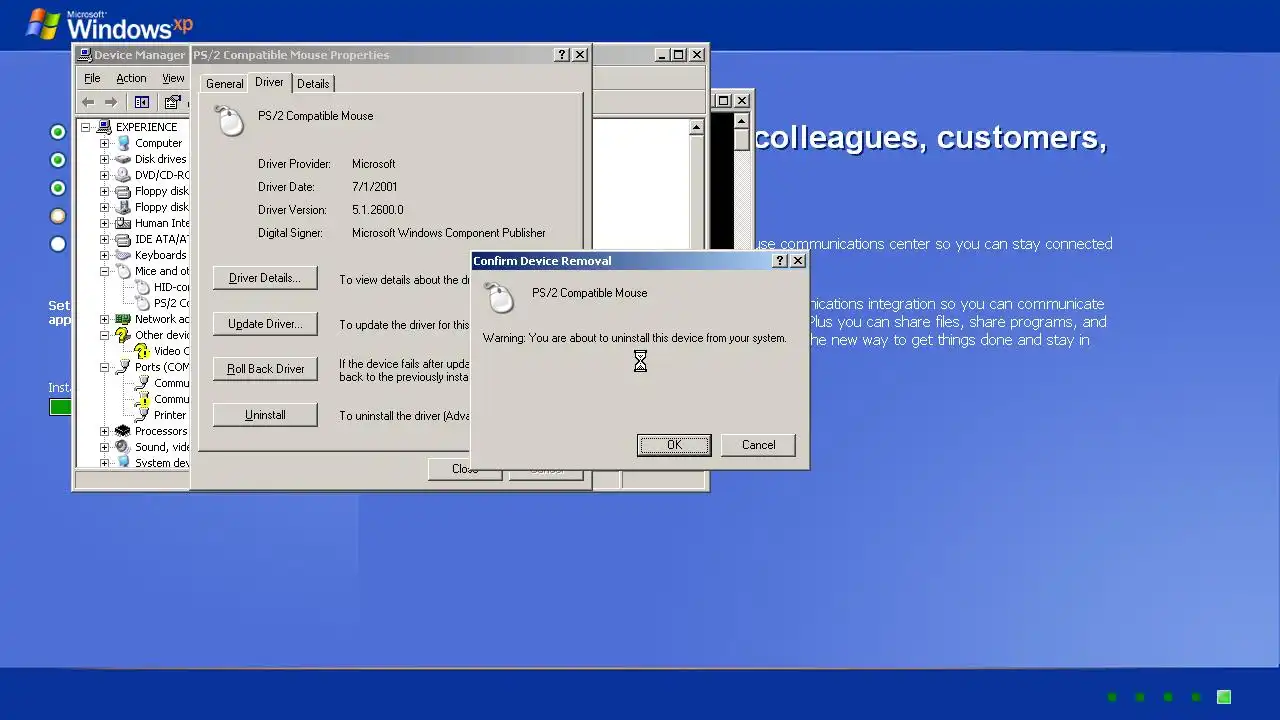Image resolution: width=1280 pixels, height=720 pixels.
Task: Select the Human Interface Devices icon
Action: coord(123,223)
